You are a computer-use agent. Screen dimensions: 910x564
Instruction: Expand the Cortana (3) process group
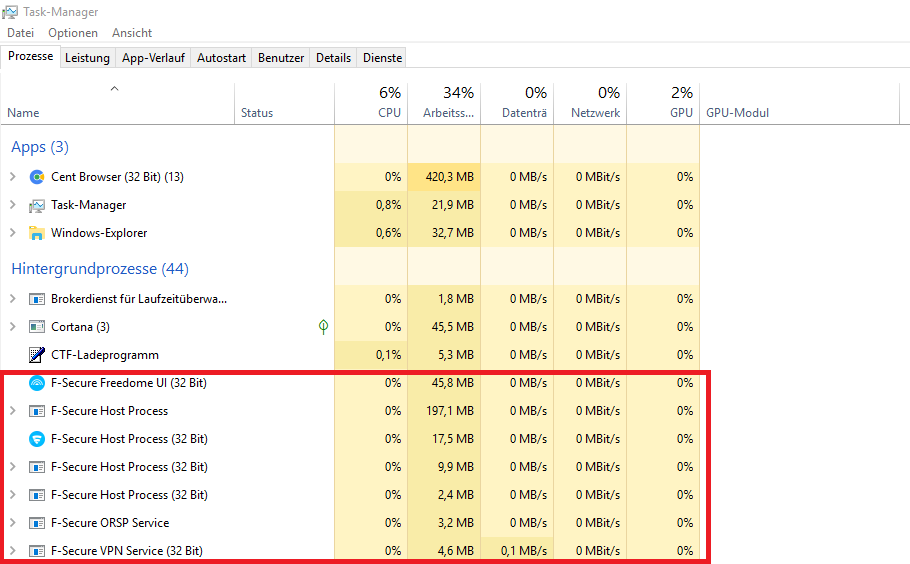click(x=12, y=327)
